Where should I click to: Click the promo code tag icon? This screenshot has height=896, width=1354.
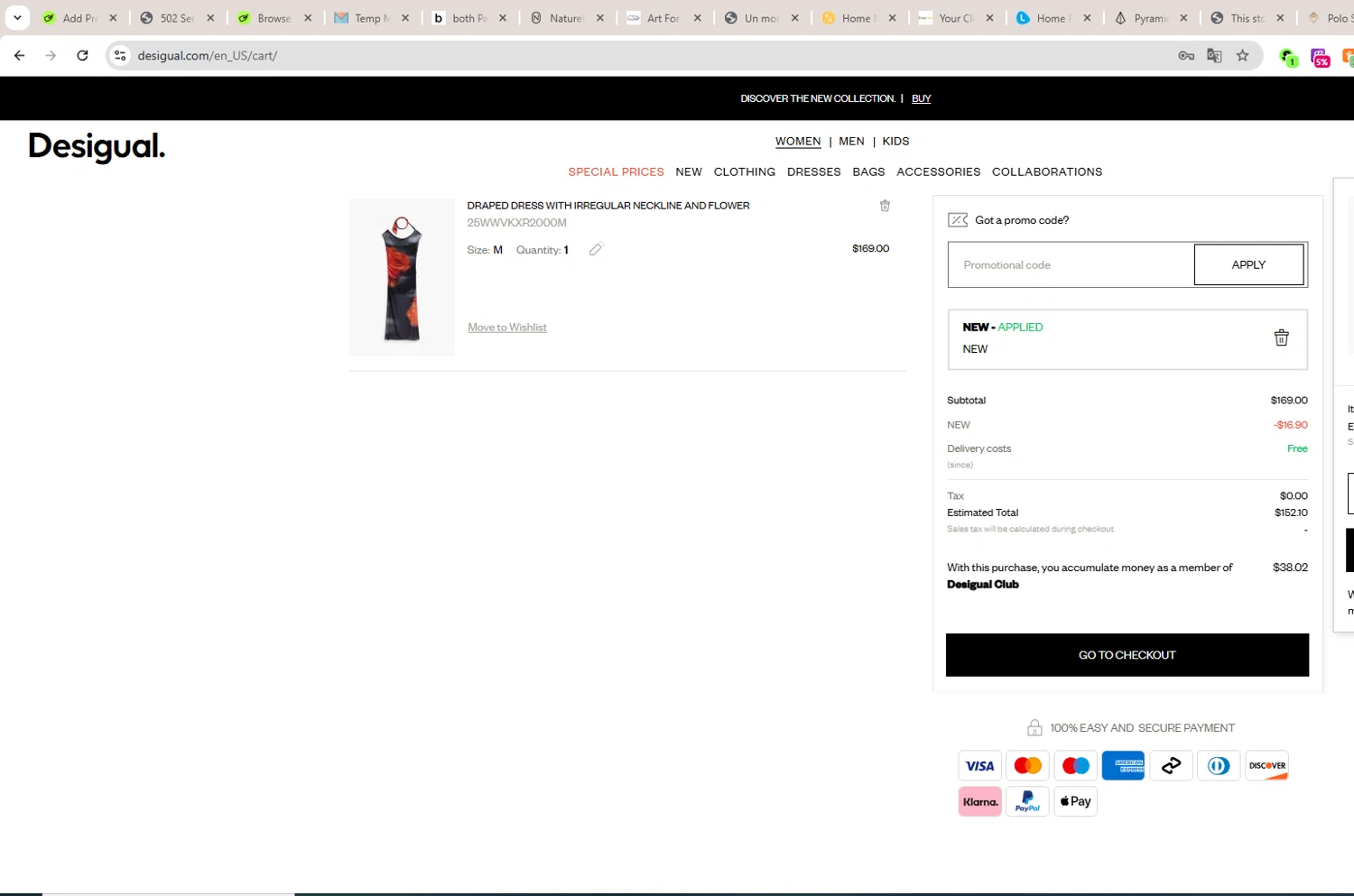click(958, 220)
